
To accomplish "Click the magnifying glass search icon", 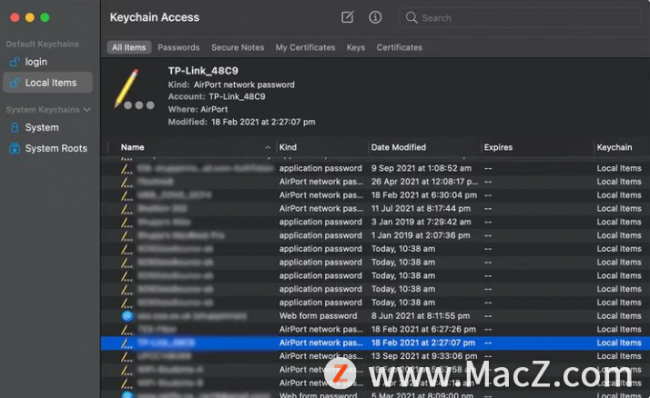I will [411, 18].
